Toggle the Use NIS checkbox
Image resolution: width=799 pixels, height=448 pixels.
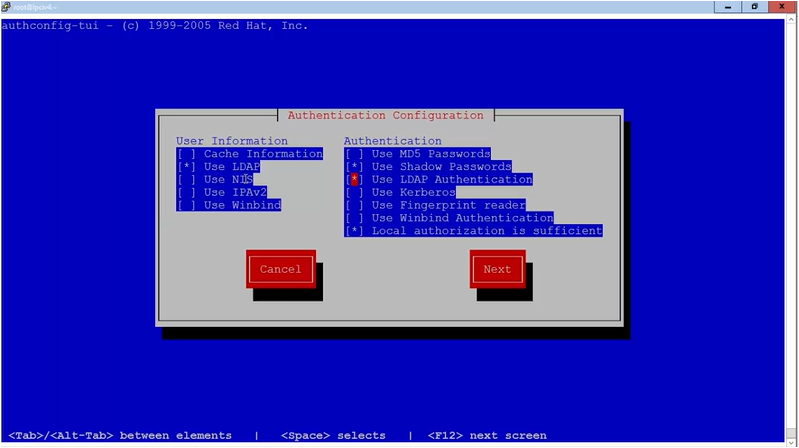click(186, 180)
